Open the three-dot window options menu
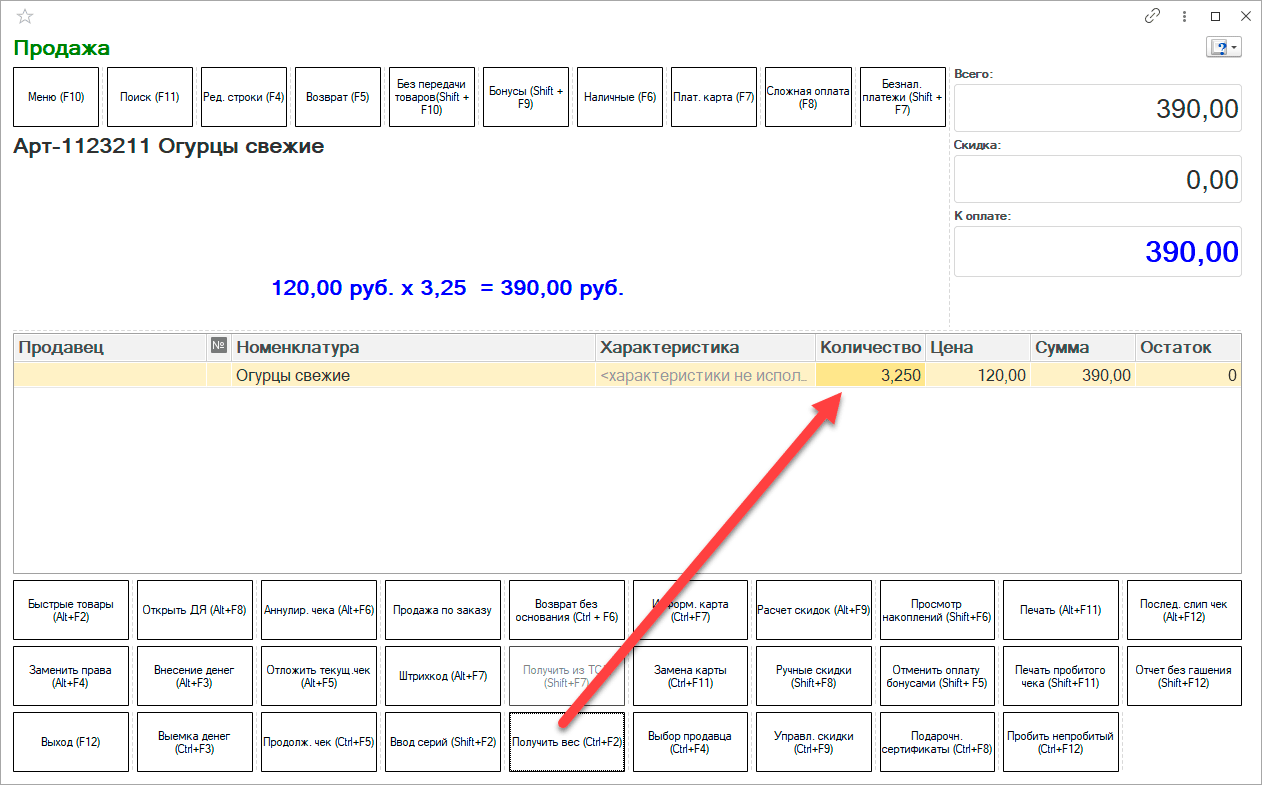 pos(1184,16)
